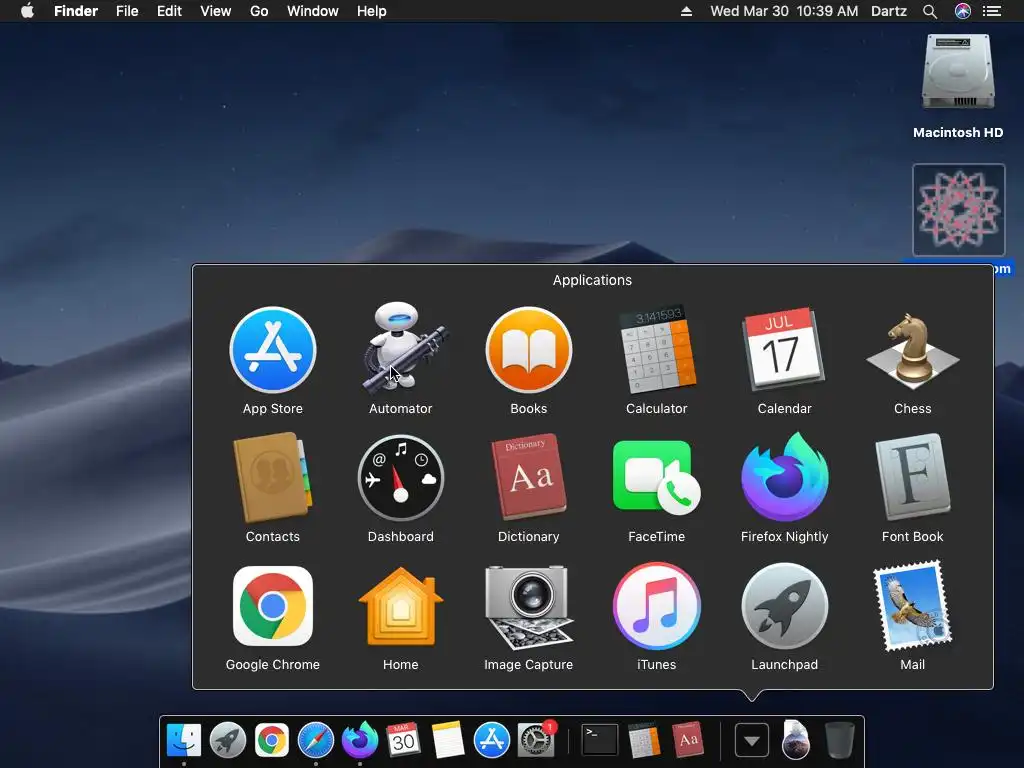The height and width of the screenshot is (768, 1024).
Task: Click the Launchpad rocket in the Dock
Action: click(x=227, y=740)
